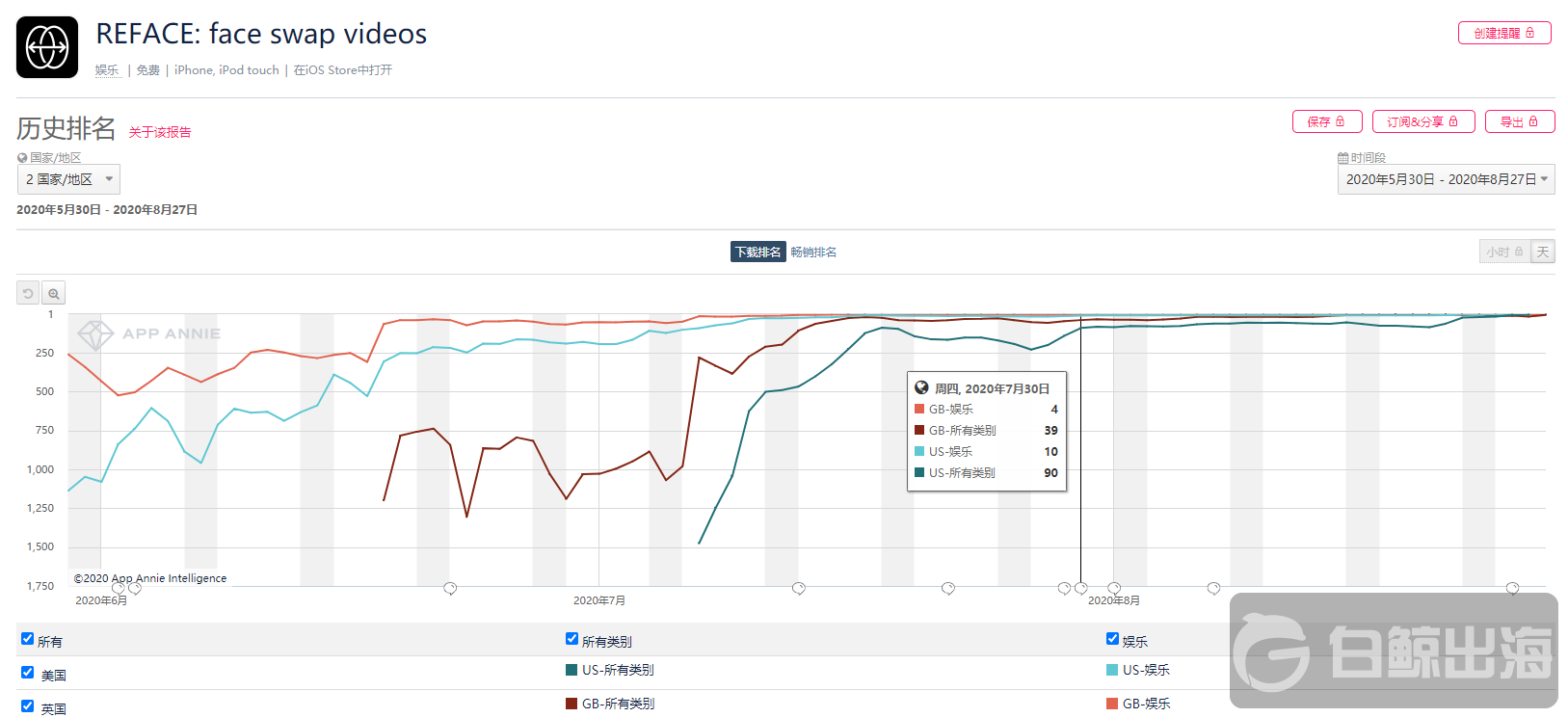The height and width of the screenshot is (718, 1568).
Task: Click the teal US-所有类别 legend square
Action: [x=571, y=670]
